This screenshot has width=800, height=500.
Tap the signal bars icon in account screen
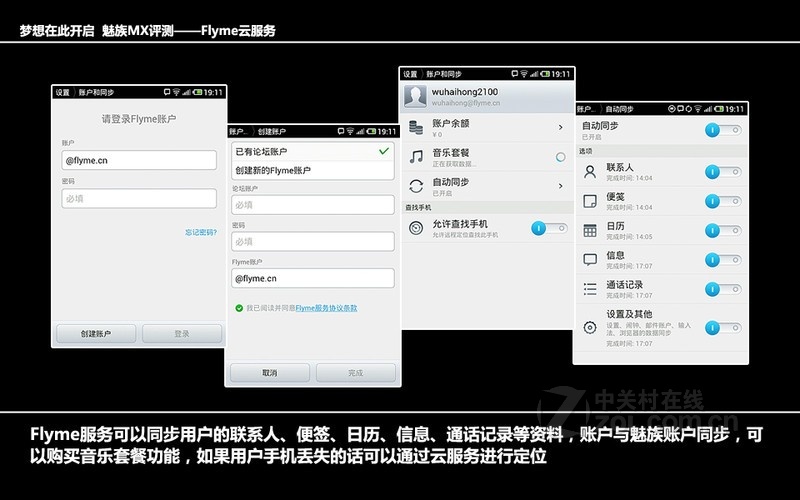click(x=534, y=74)
